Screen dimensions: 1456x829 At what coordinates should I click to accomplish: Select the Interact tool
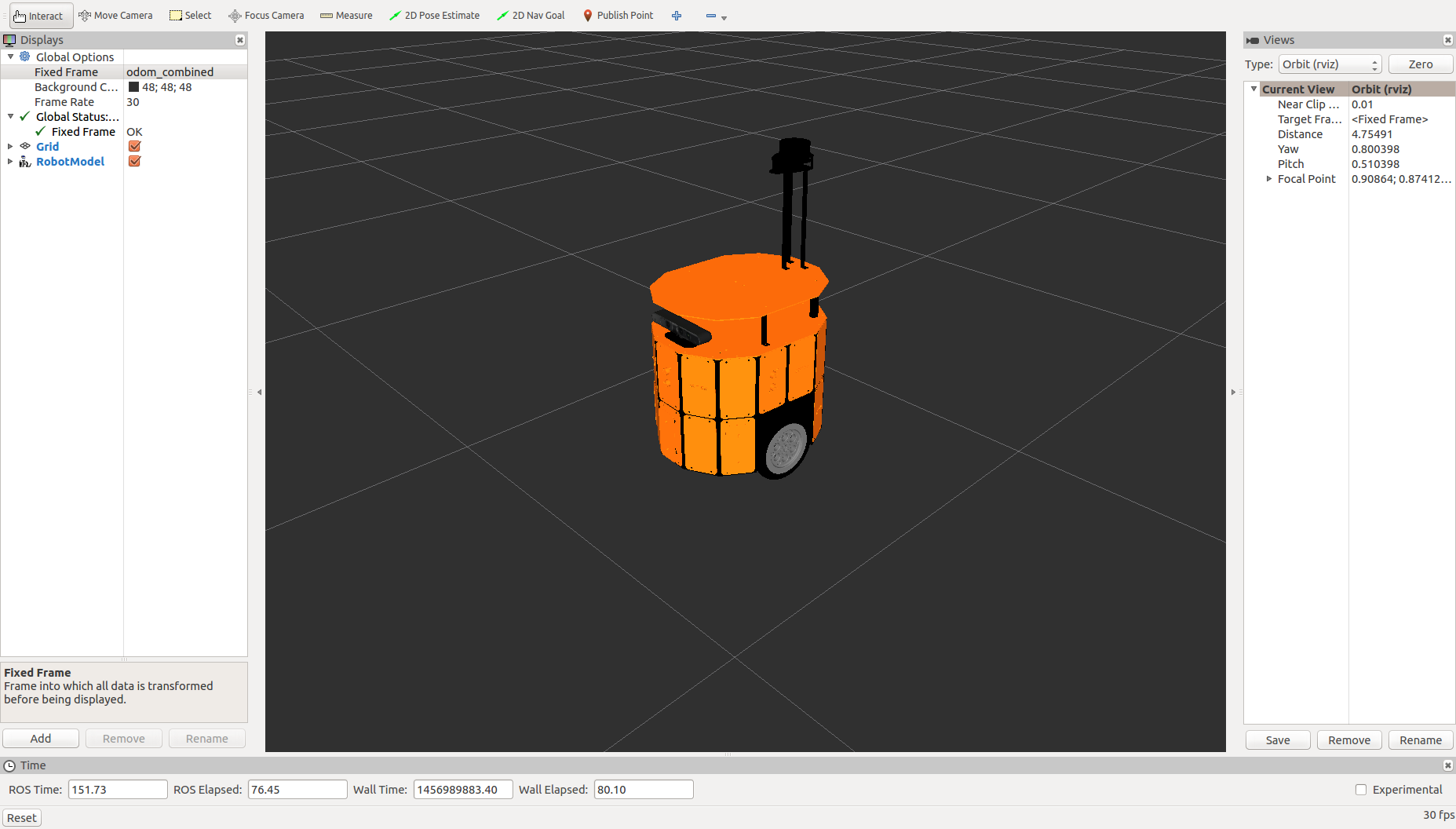click(x=39, y=16)
